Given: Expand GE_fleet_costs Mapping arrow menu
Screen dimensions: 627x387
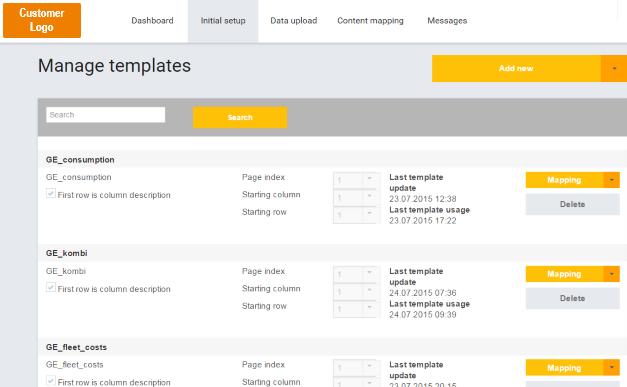Looking at the screenshot, I should [x=612, y=368].
